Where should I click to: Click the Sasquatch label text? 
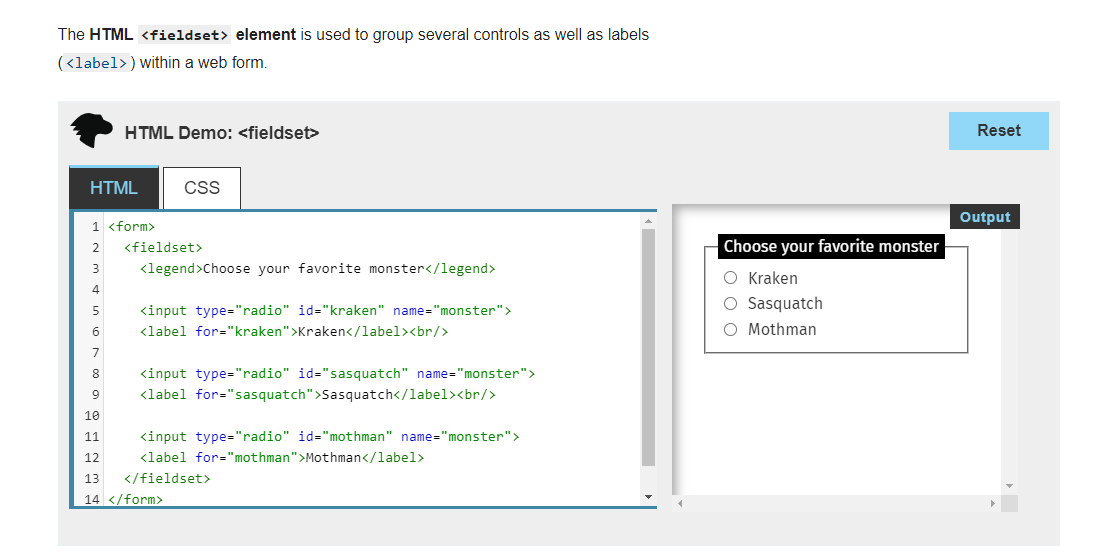click(x=785, y=303)
